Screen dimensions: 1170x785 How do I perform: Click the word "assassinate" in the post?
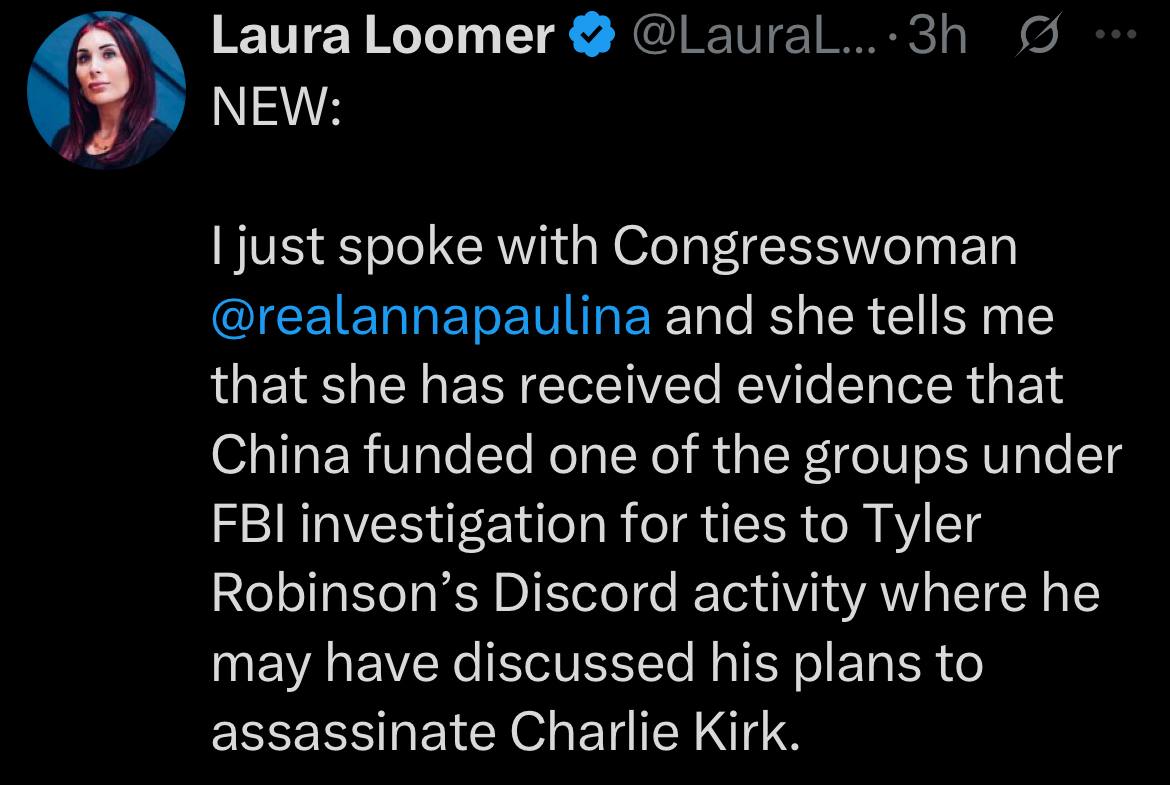[x=352, y=735]
